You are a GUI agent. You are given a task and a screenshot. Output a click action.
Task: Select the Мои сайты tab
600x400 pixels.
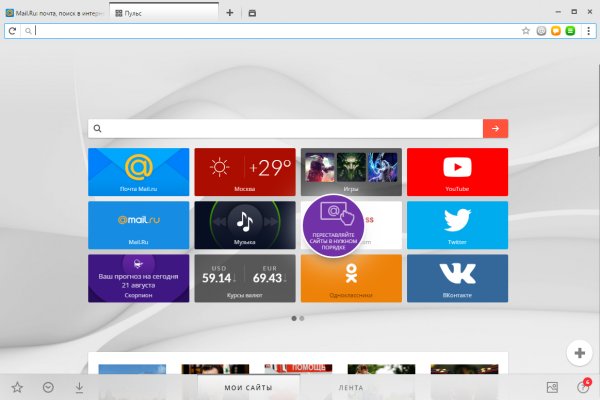pos(248,387)
